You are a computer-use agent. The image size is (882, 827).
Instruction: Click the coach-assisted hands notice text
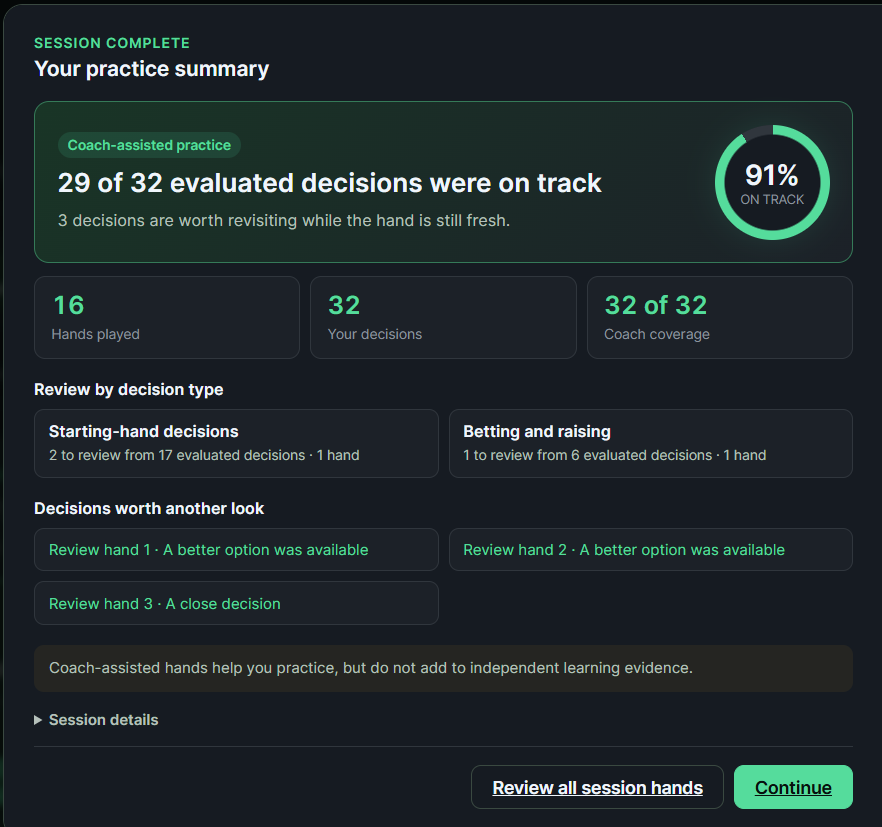(371, 668)
